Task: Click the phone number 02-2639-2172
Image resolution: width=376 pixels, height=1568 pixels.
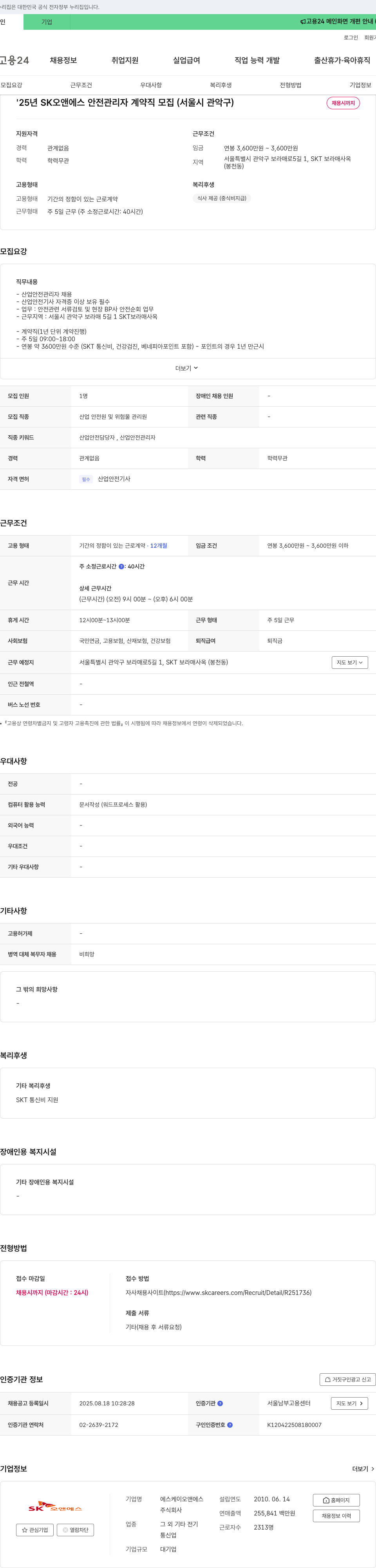Action: click(99, 1425)
